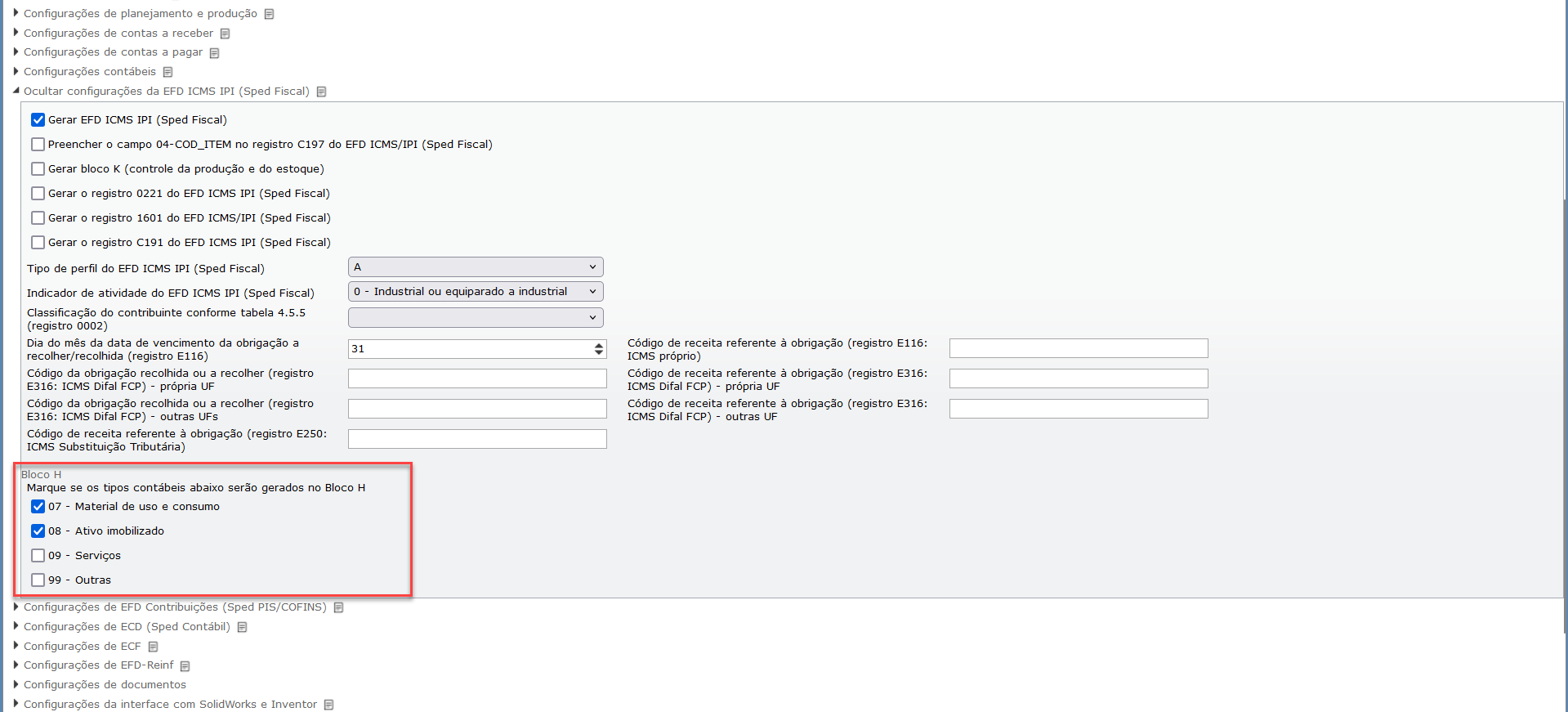Expand Configurações da interface com SolidWorks e Inventor
This screenshot has width=1568, height=712.
[170, 705]
